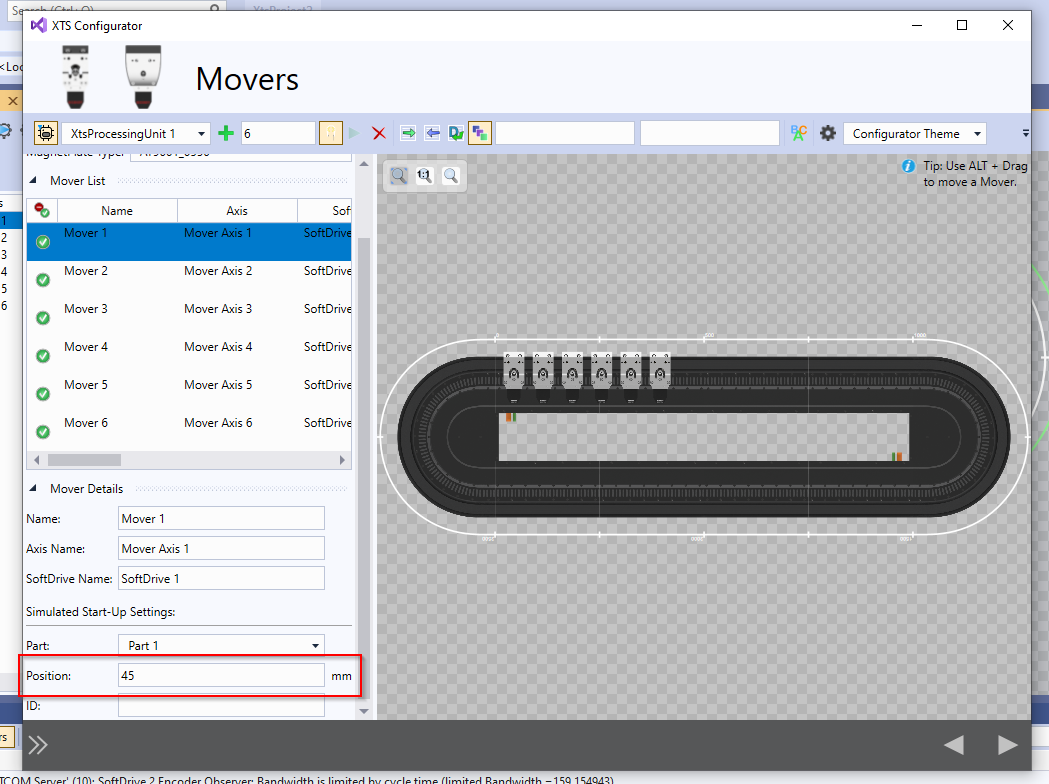1049x784 pixels.
Task: Click the SoftDrive Name field
Action: coord(221,579)
